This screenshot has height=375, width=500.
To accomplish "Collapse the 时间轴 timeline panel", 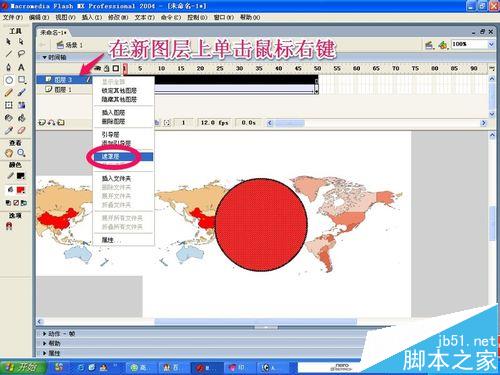I will coord(45,57).
